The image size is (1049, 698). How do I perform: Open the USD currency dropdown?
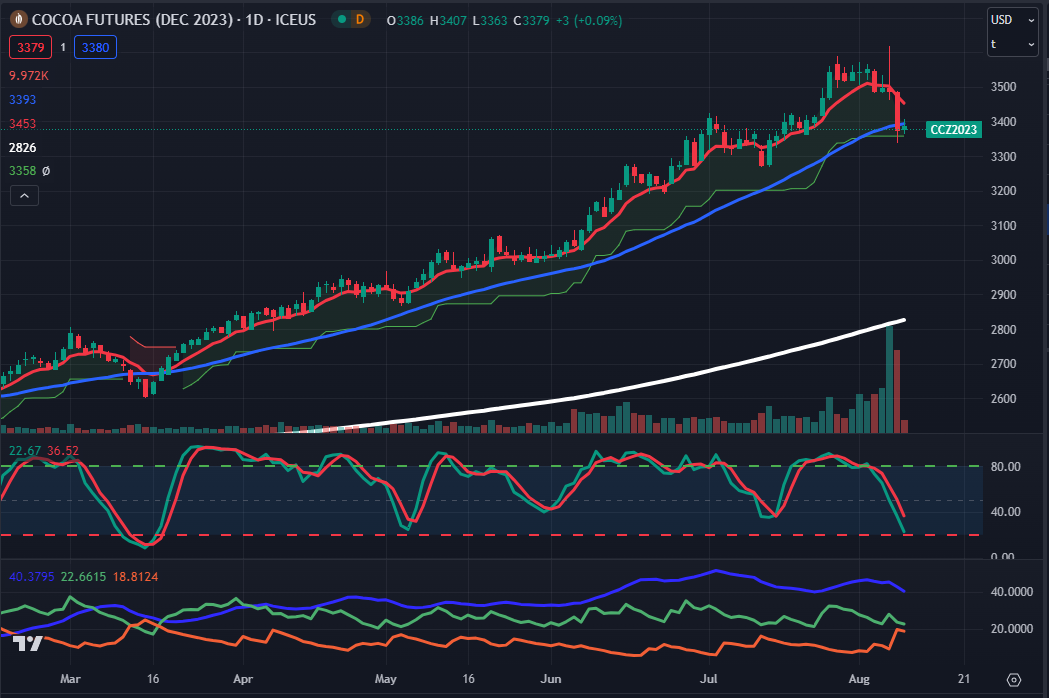[1012, 20]
